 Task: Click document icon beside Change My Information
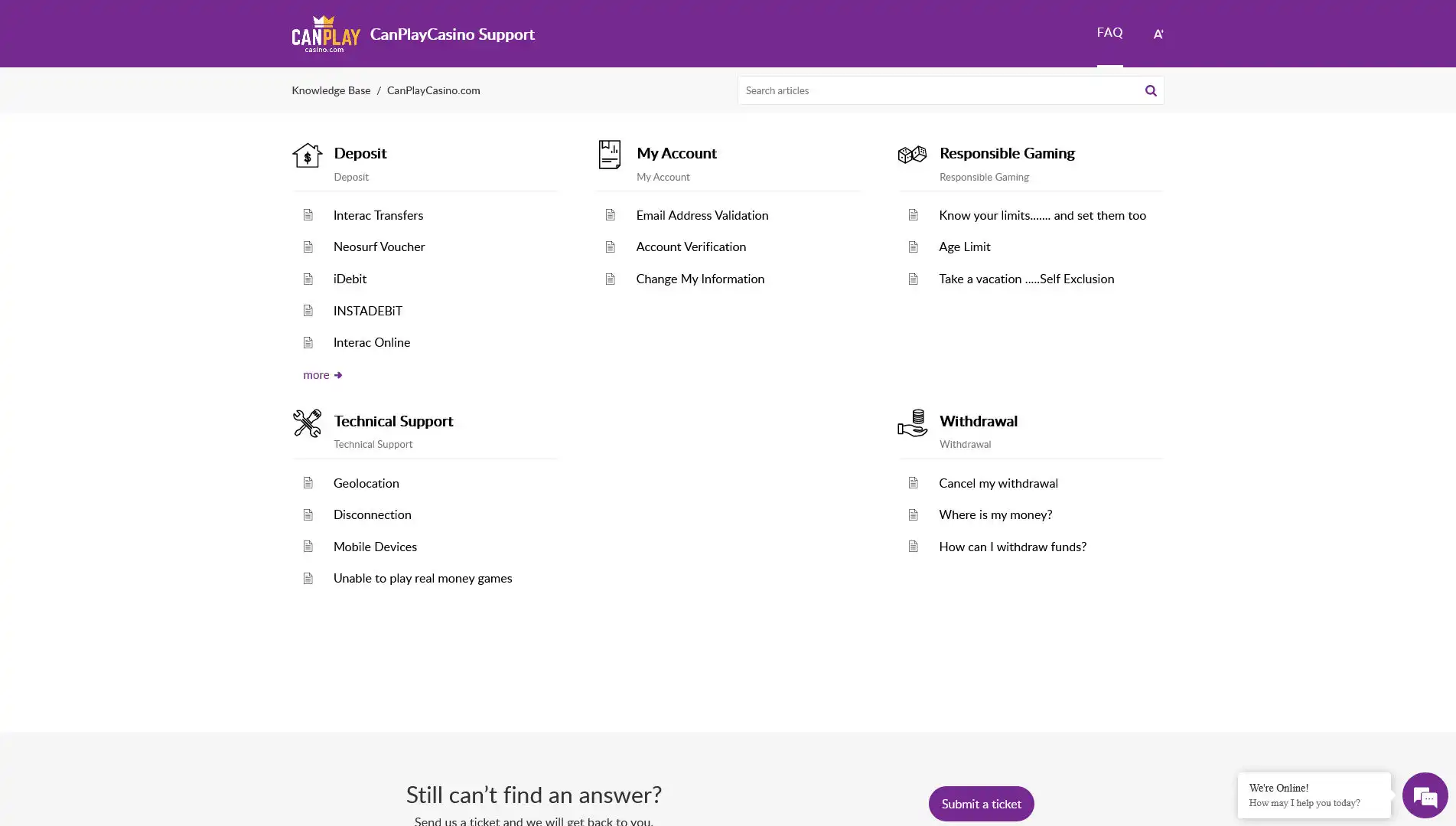(611, 279)
